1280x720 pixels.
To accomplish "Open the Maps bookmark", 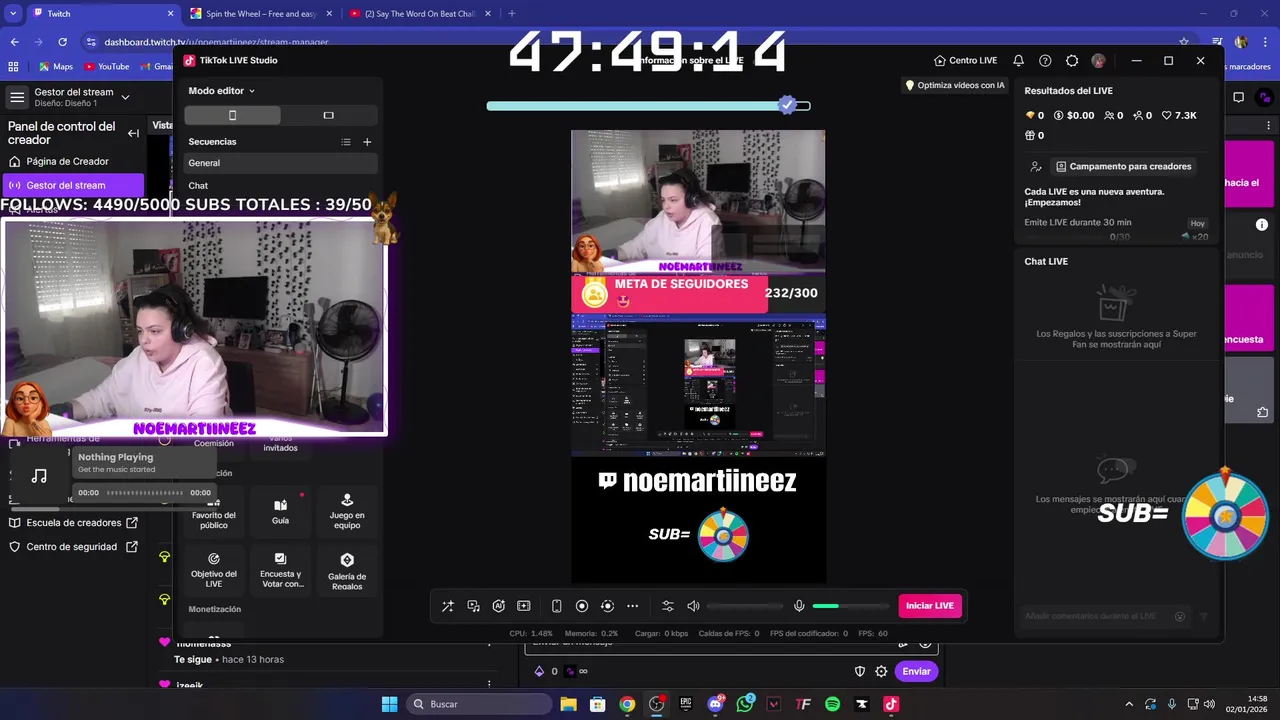I will [x=56, y=67].
